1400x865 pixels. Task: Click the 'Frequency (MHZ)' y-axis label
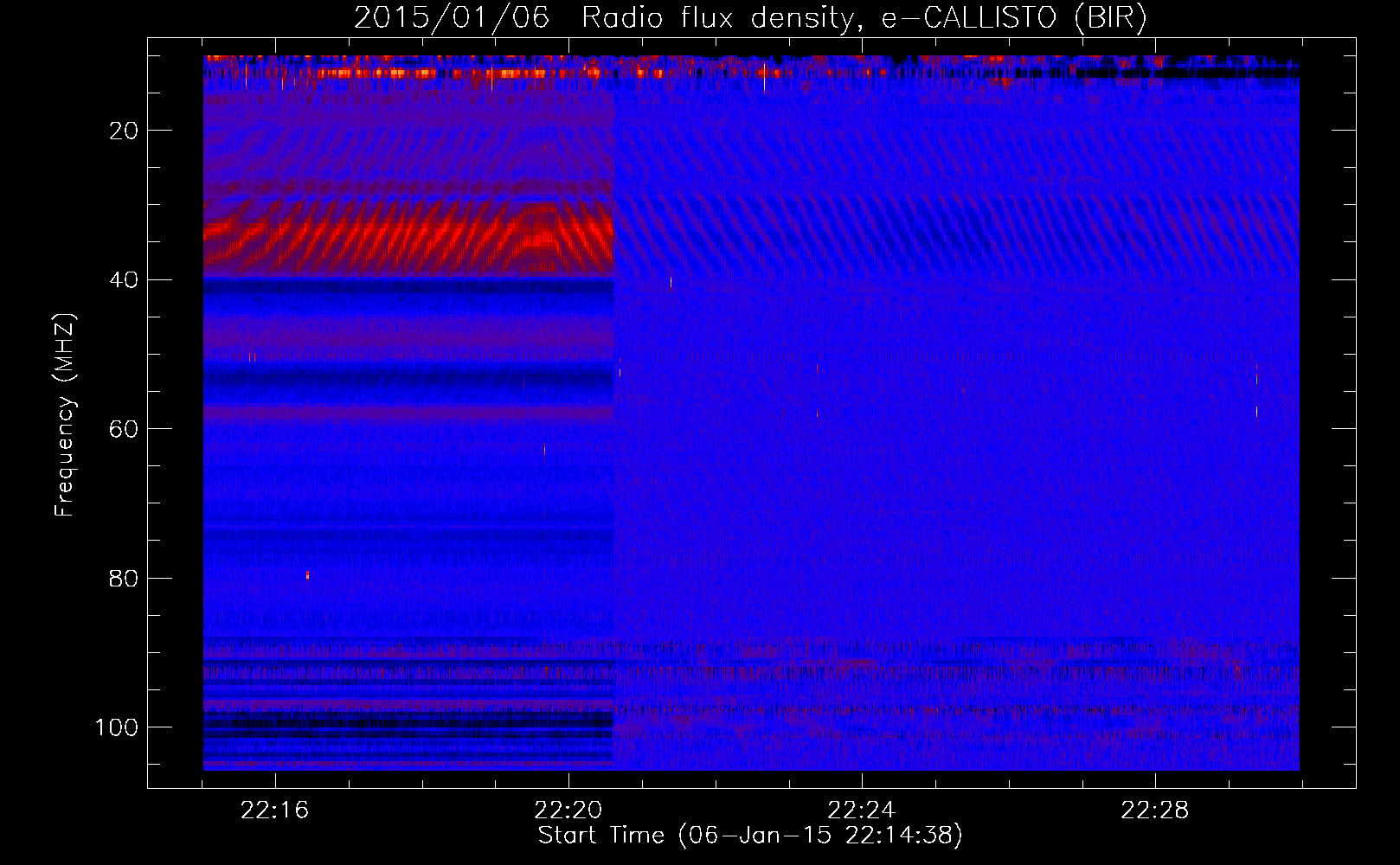click(65, 414)
